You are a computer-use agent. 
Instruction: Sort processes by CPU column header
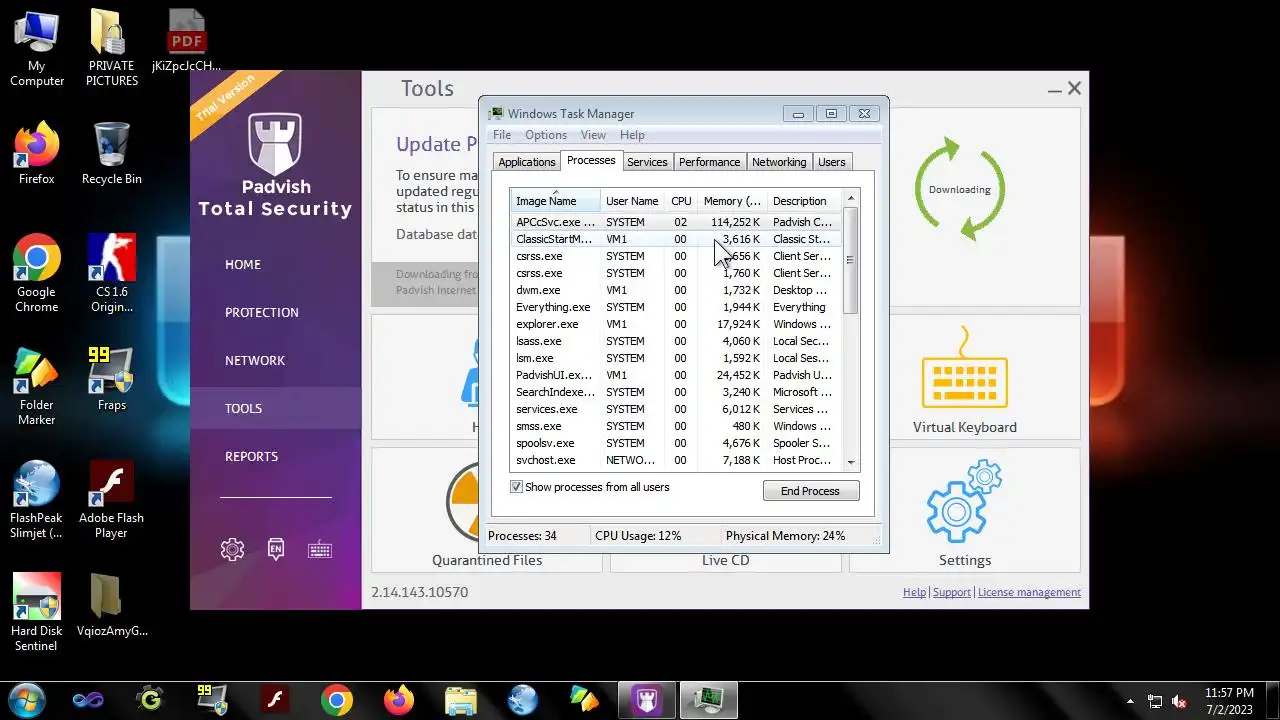681,201
